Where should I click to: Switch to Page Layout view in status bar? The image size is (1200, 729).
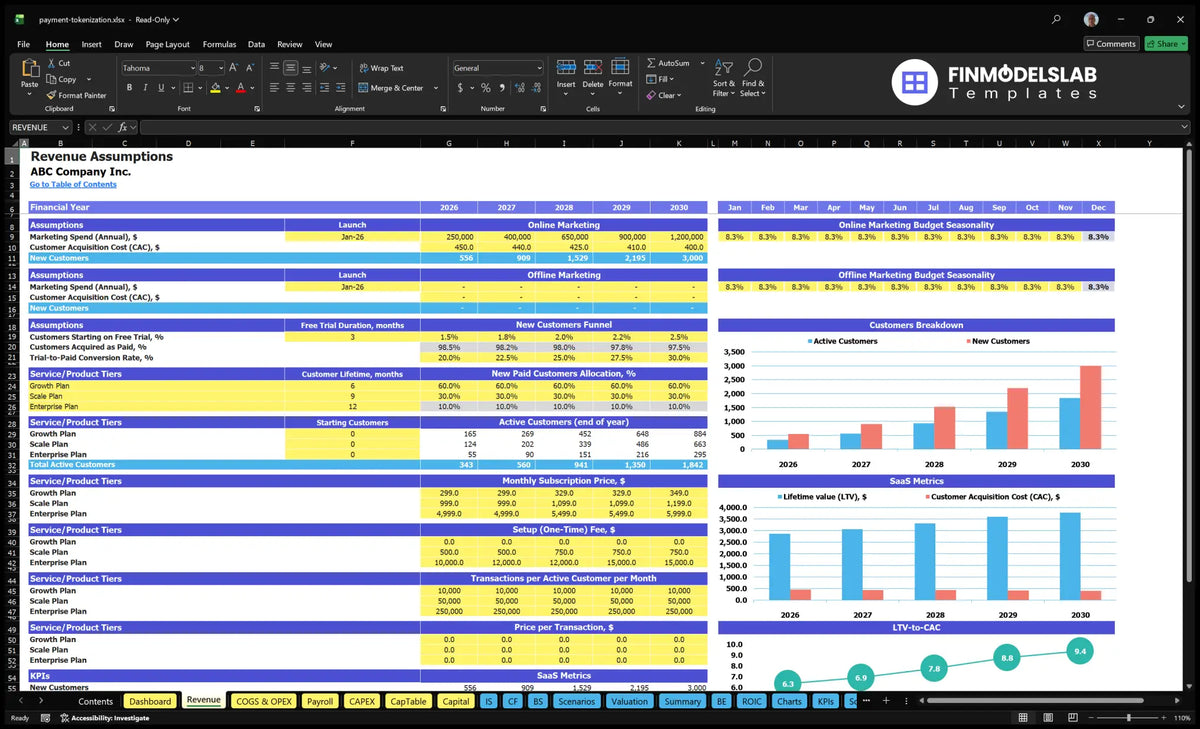click(x=1047, y=718)
